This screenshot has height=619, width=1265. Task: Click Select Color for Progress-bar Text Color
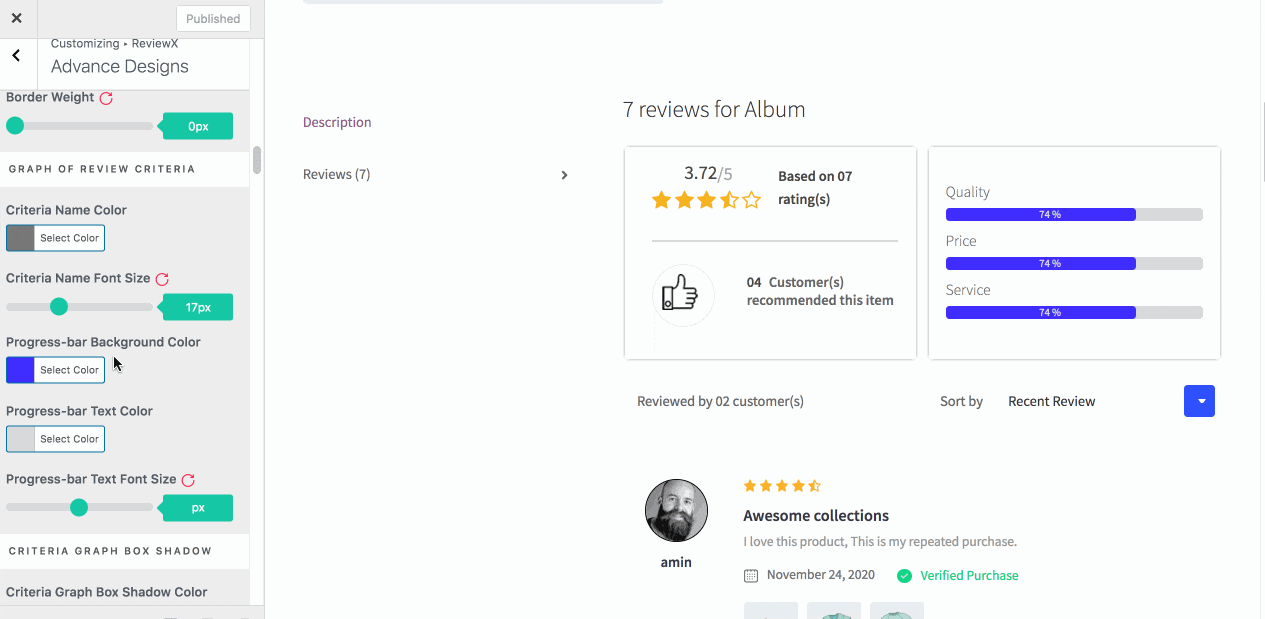click(66, 438)
